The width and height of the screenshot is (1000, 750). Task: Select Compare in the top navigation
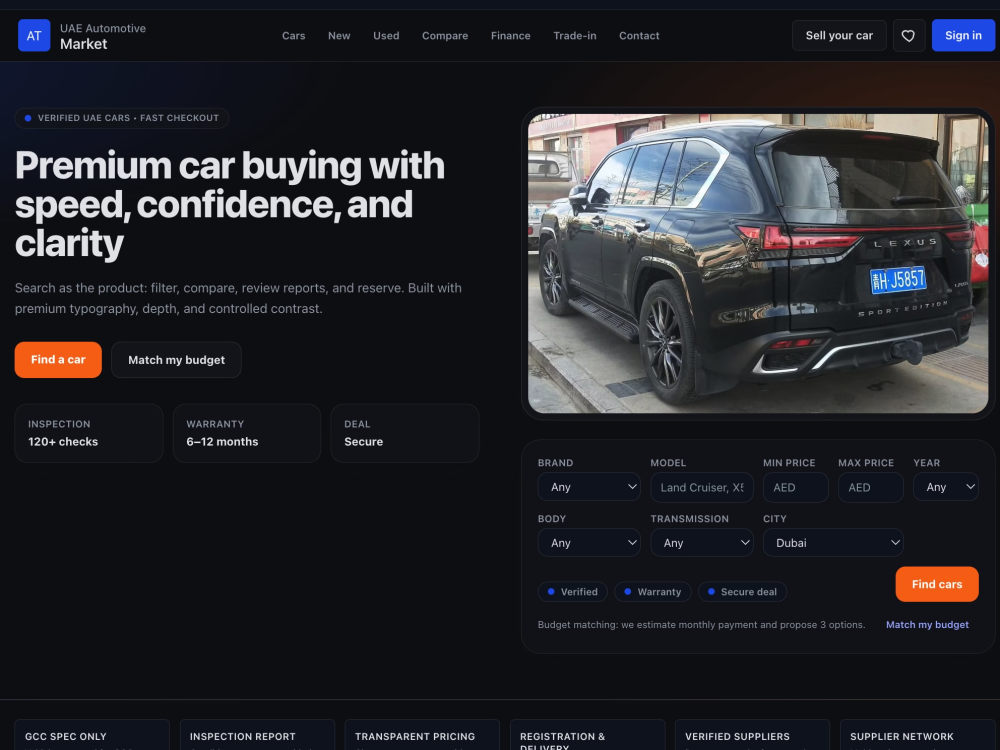445,36
